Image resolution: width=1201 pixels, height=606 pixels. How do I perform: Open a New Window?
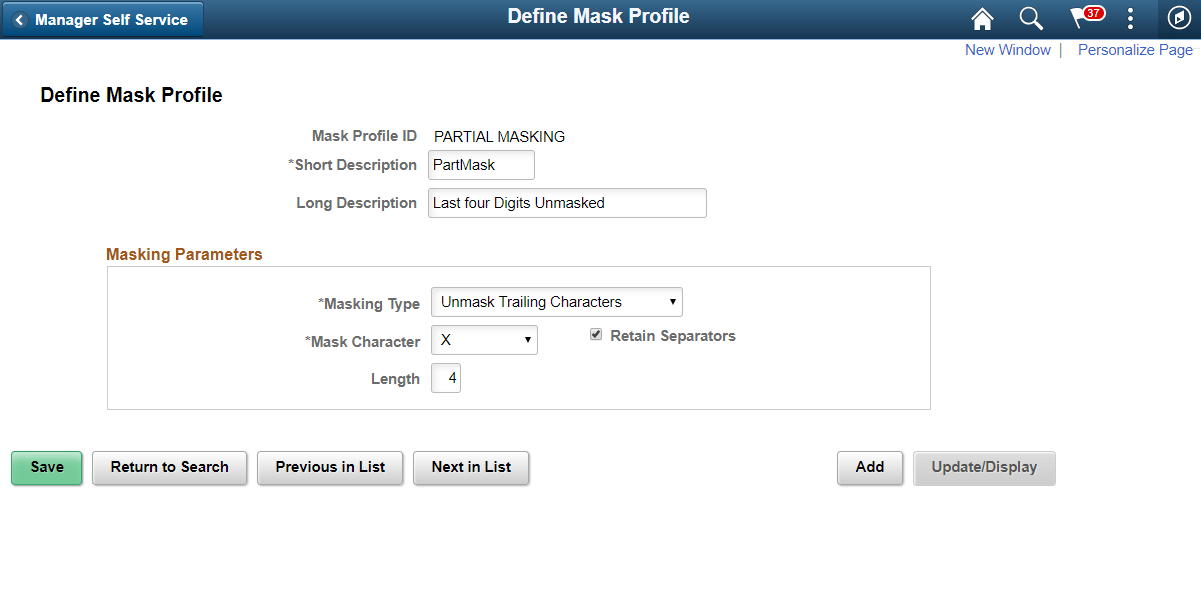tap(1007, 49)
